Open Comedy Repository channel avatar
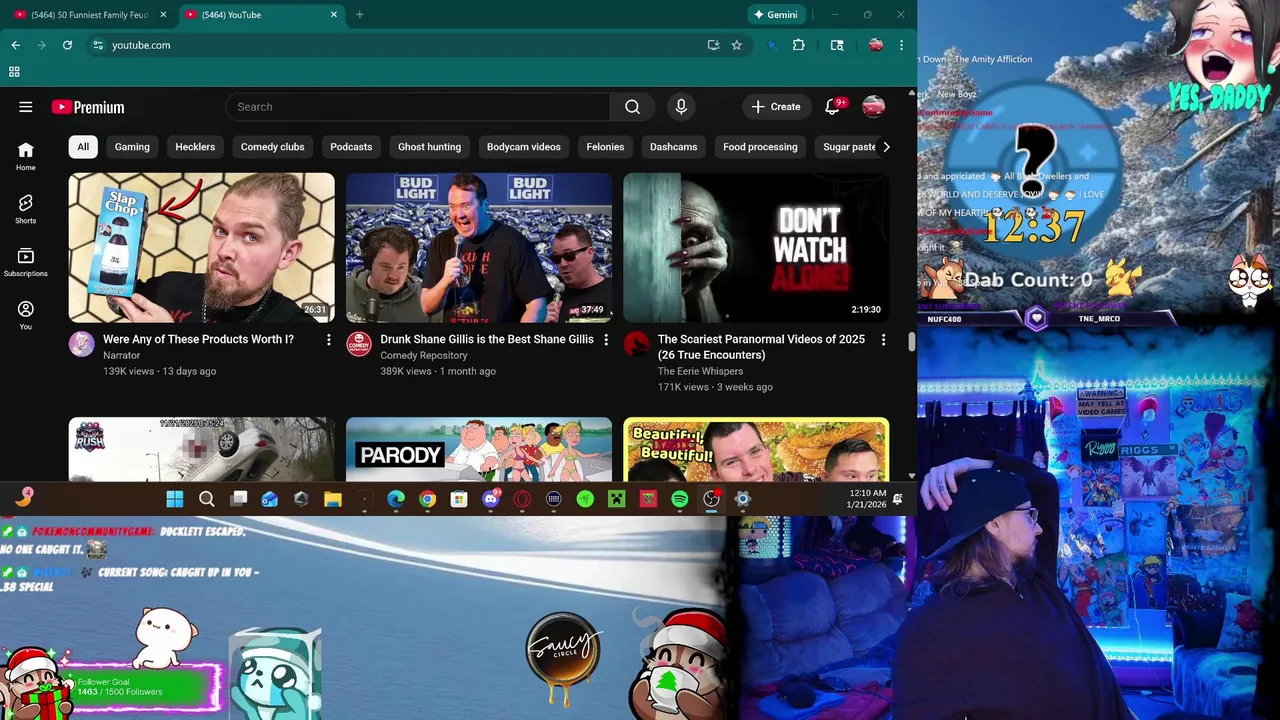Viewport: 1280px width, 720px height. coord(359,344)
